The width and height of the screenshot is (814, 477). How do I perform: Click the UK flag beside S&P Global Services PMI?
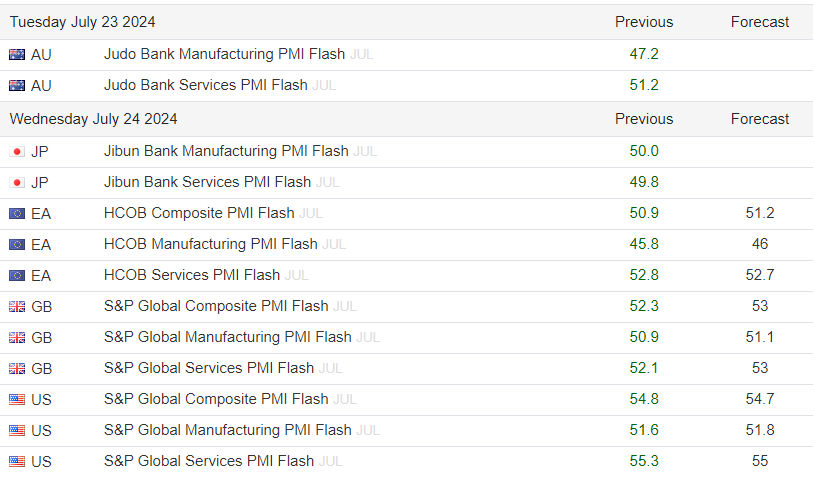17,369
